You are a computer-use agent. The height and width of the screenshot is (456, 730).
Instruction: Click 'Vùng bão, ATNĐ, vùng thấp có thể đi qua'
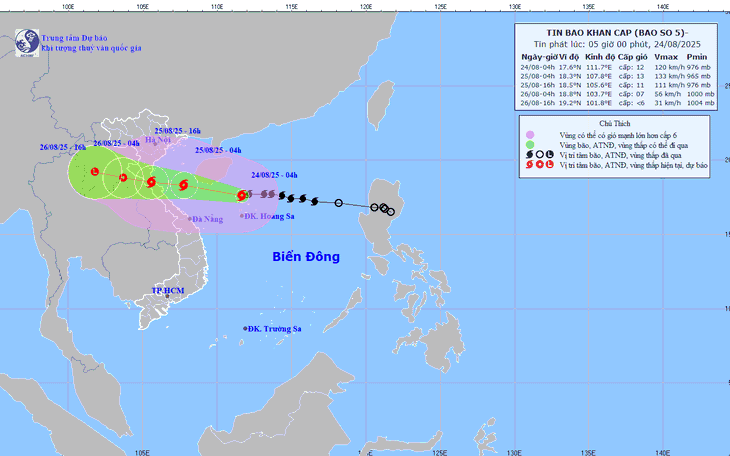coord(623,145)
